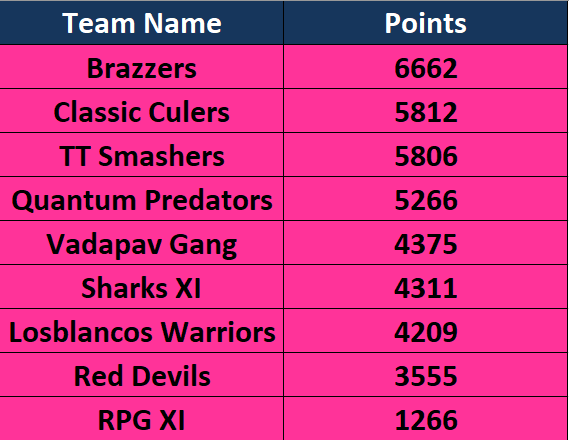The image size is (569, 440).
Task: Click the 4375 points value
Action: coord(425,244)
